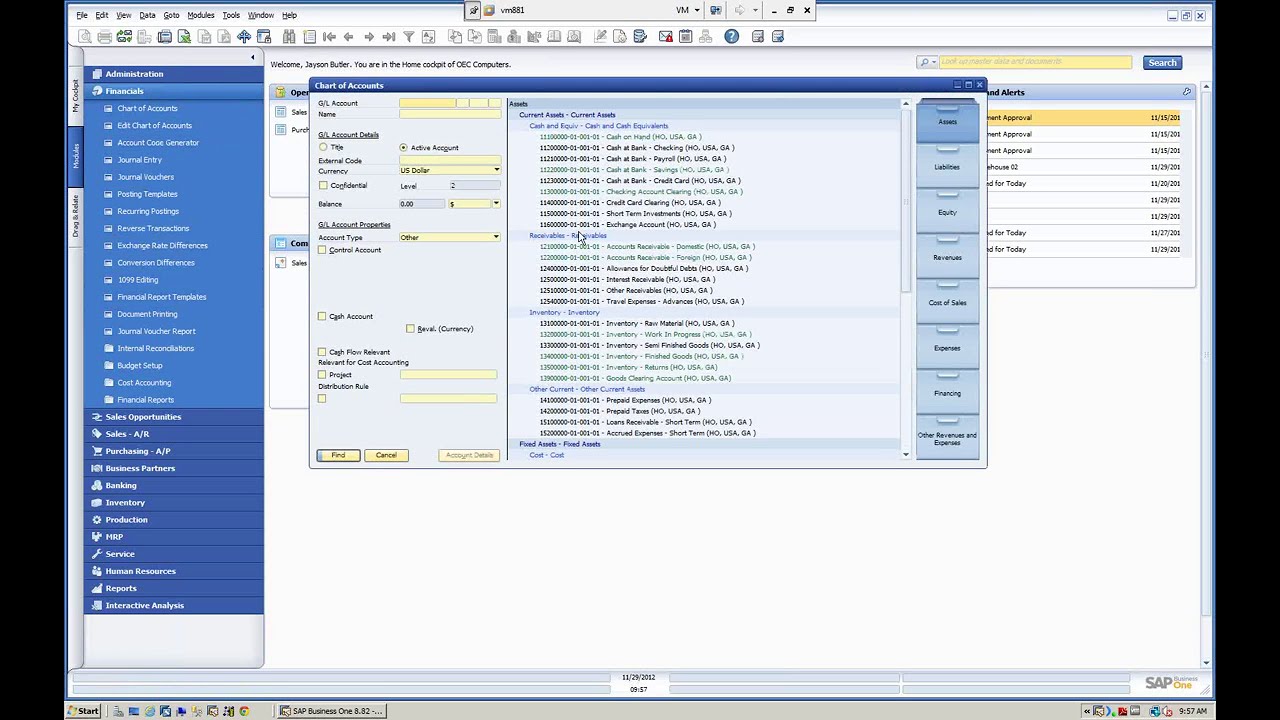This screenshot has height=720, width=1280.
Task: Click account tree scroll down arrow
Action: click(906, 455)
